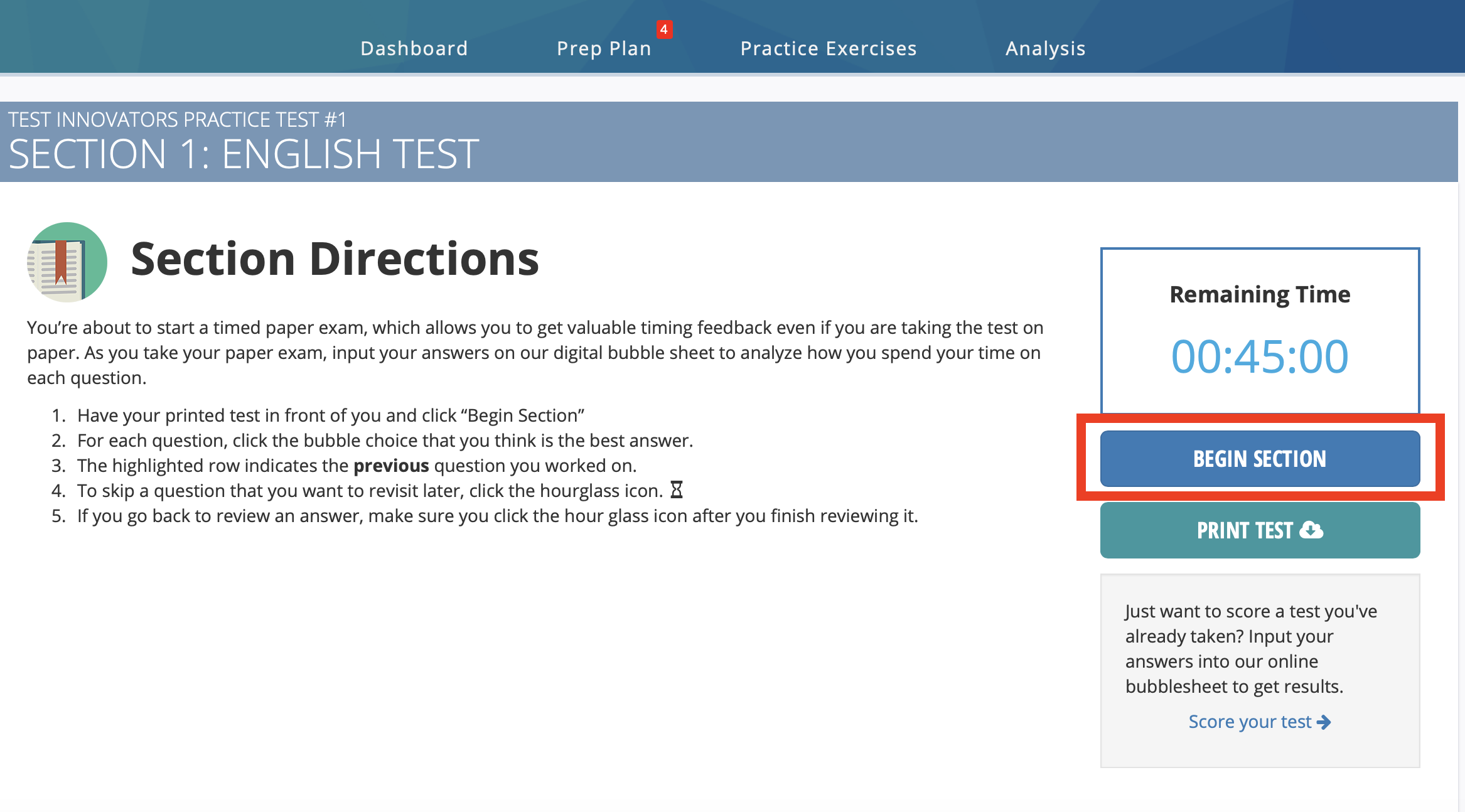Image resolution: width=1465 pixels, height=812 pixels.
Task: Click Test Innovators Practice Test #1 label
Action: [177, 119]
